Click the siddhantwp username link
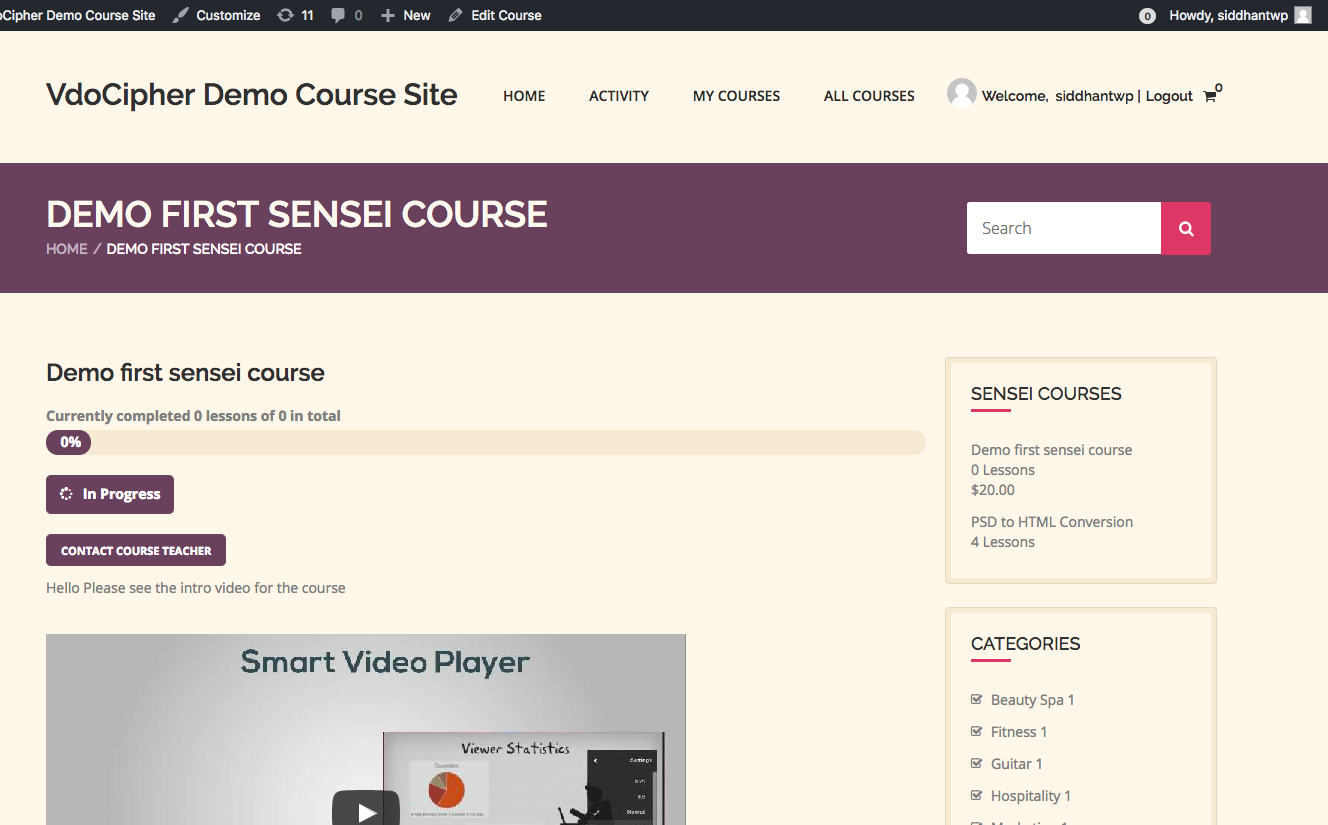 [x=1094, y=96]
